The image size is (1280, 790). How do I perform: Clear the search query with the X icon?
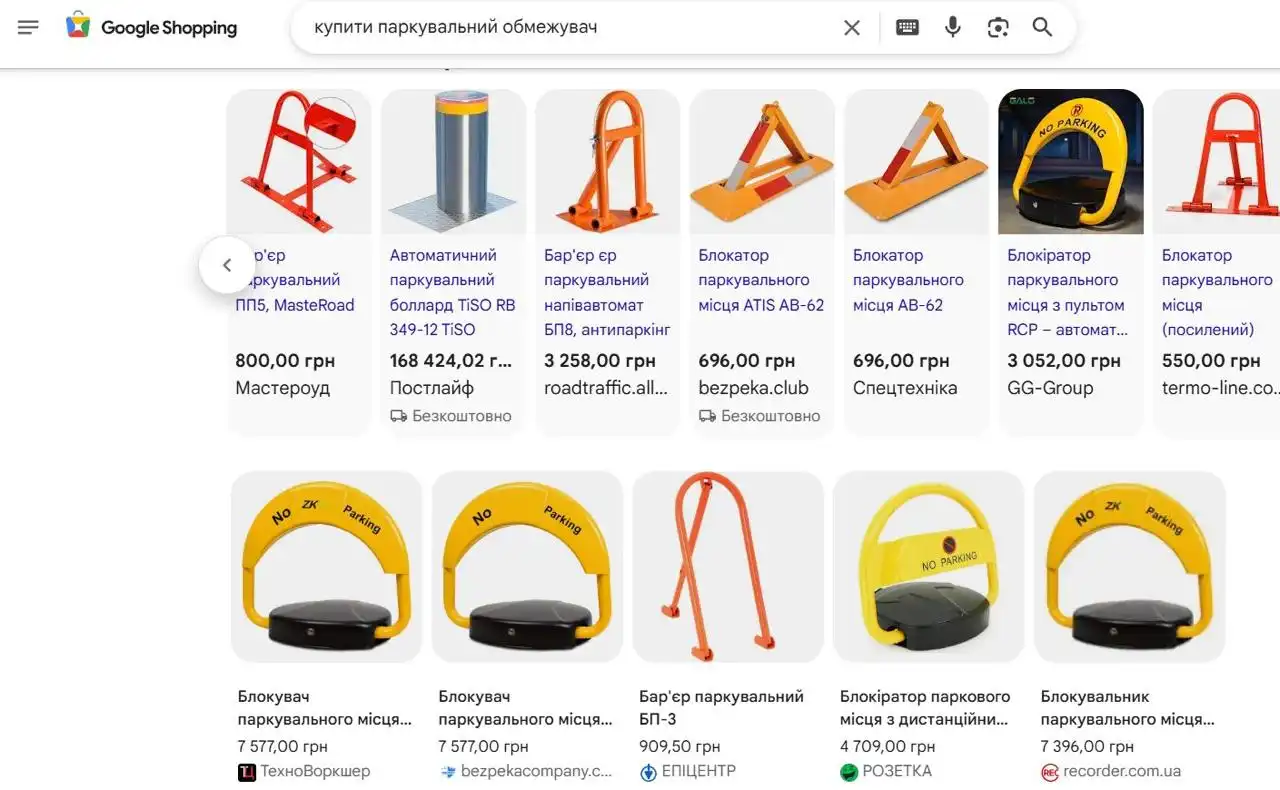(852, 27)
